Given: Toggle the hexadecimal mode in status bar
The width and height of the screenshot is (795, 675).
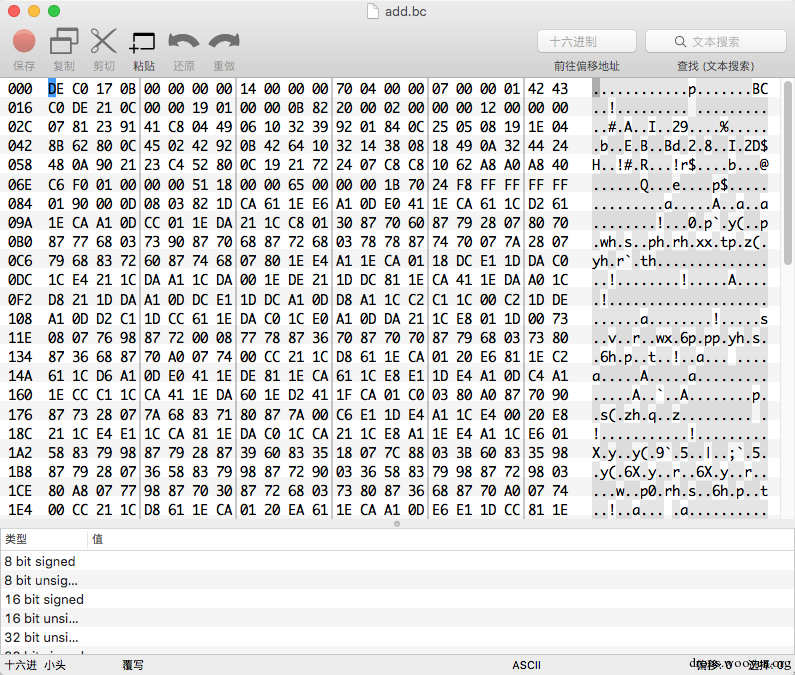Looking at the screenshot, I should (21, 665).
